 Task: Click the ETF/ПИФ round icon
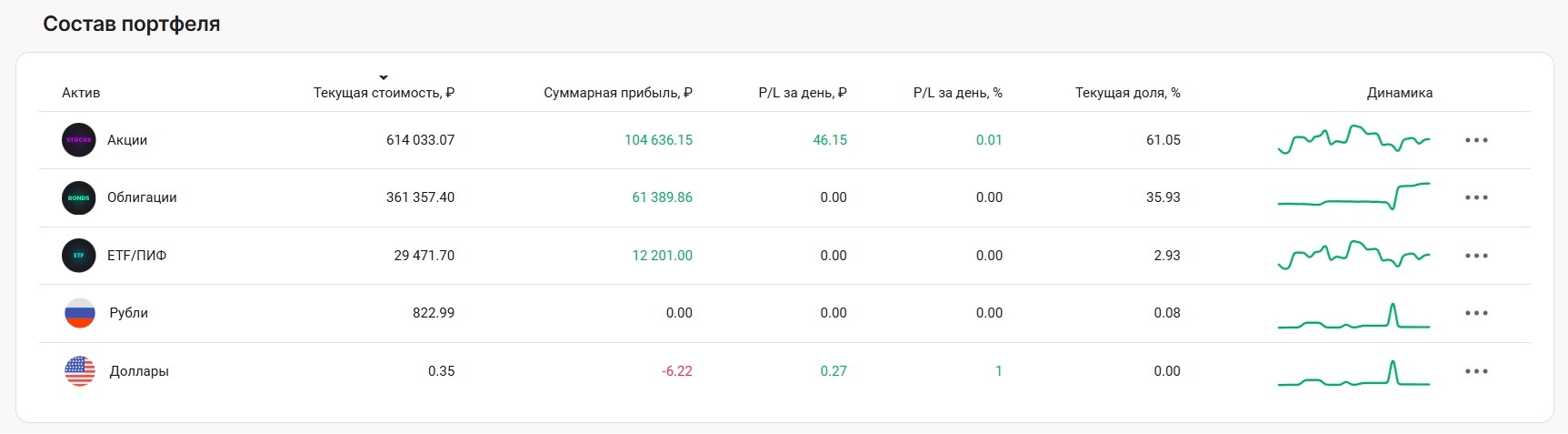(x=79, y=256)
